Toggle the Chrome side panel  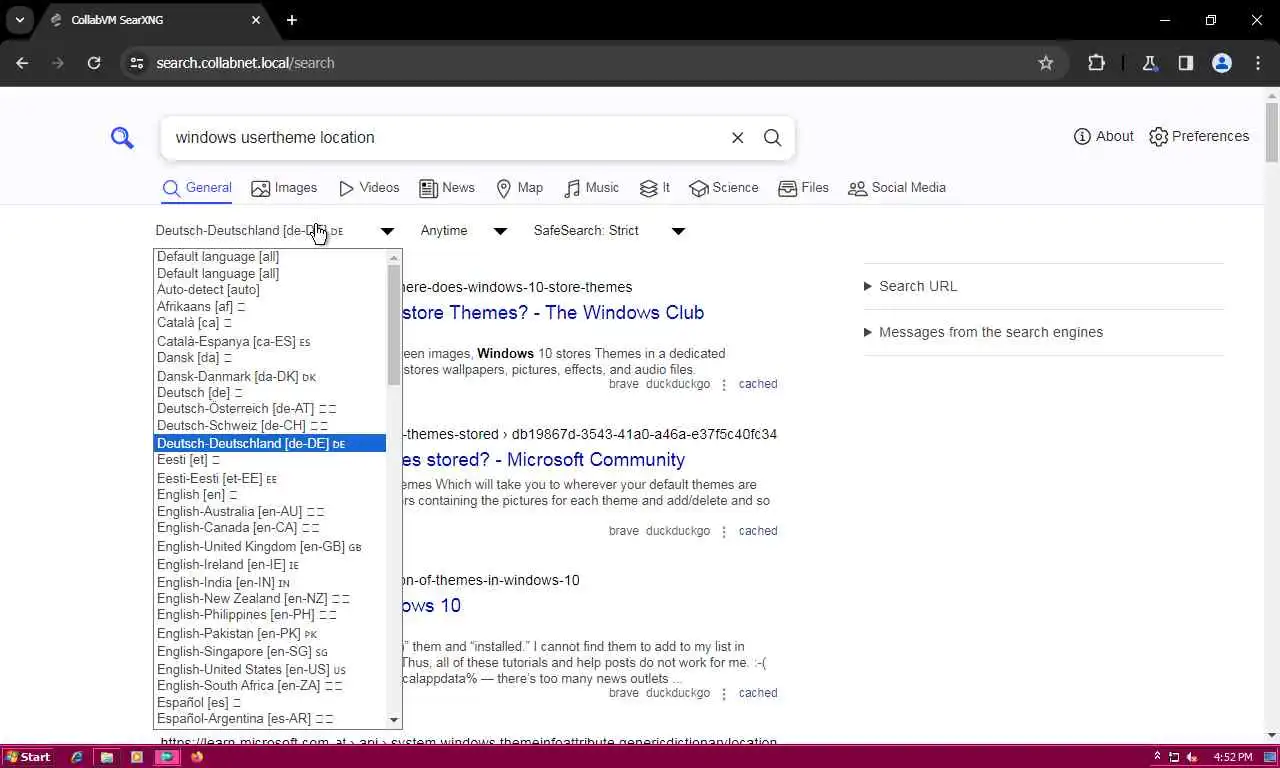1185,63
